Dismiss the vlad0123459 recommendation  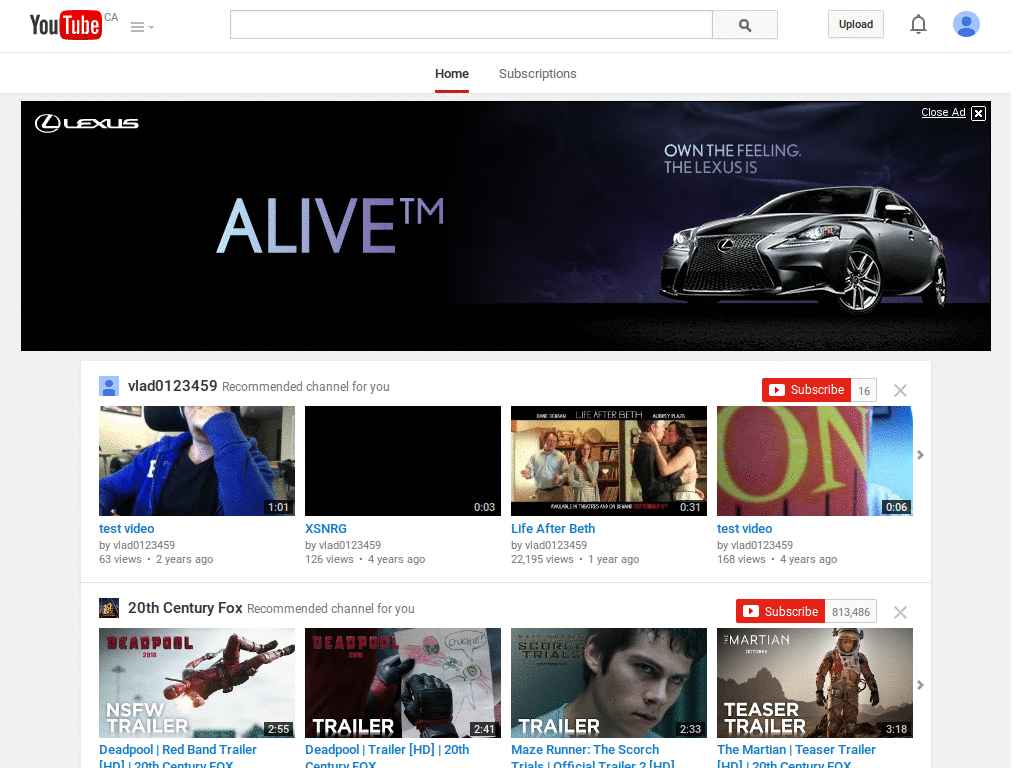pos(900,391)
